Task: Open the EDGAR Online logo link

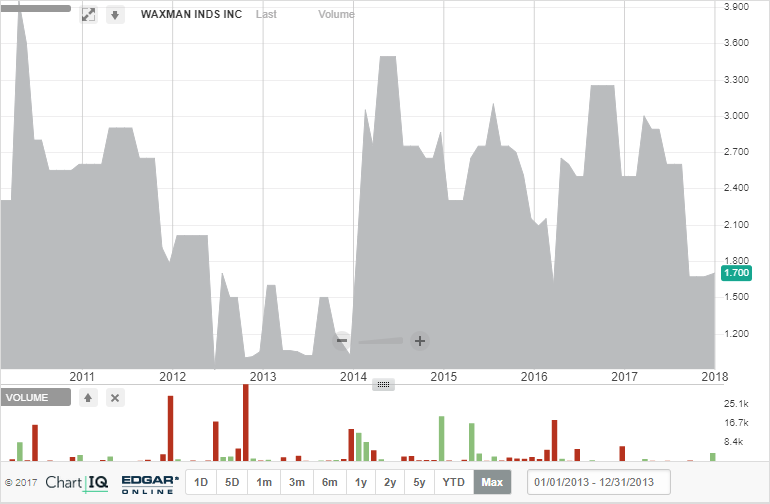Action: (x=150, y=484)
